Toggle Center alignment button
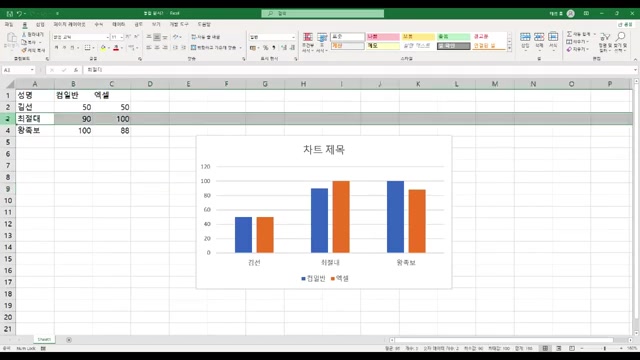The height and width of the screenshot is (360, 640). pyautogui.click(x=157, y=48)
